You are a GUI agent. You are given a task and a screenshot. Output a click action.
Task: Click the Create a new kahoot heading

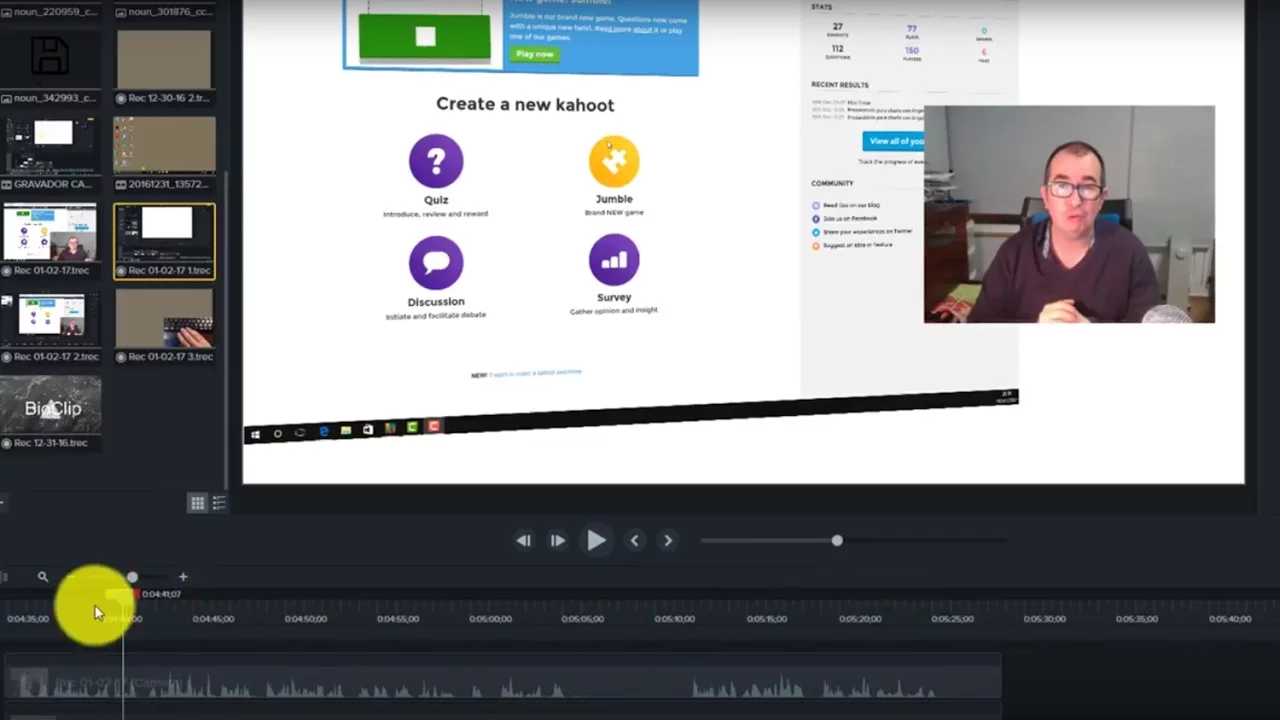(x=525, y=104)
